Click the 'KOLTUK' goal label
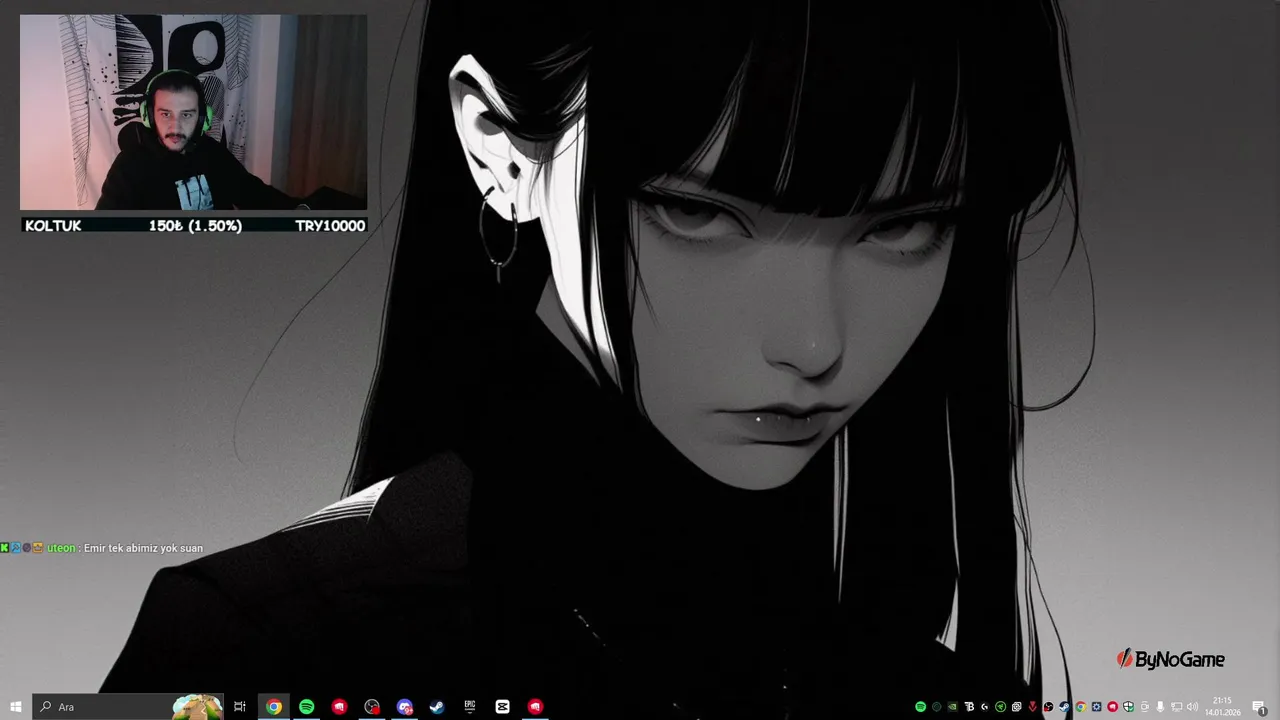The width and height of the screenshot is (1280, 720). pos(53,226)
